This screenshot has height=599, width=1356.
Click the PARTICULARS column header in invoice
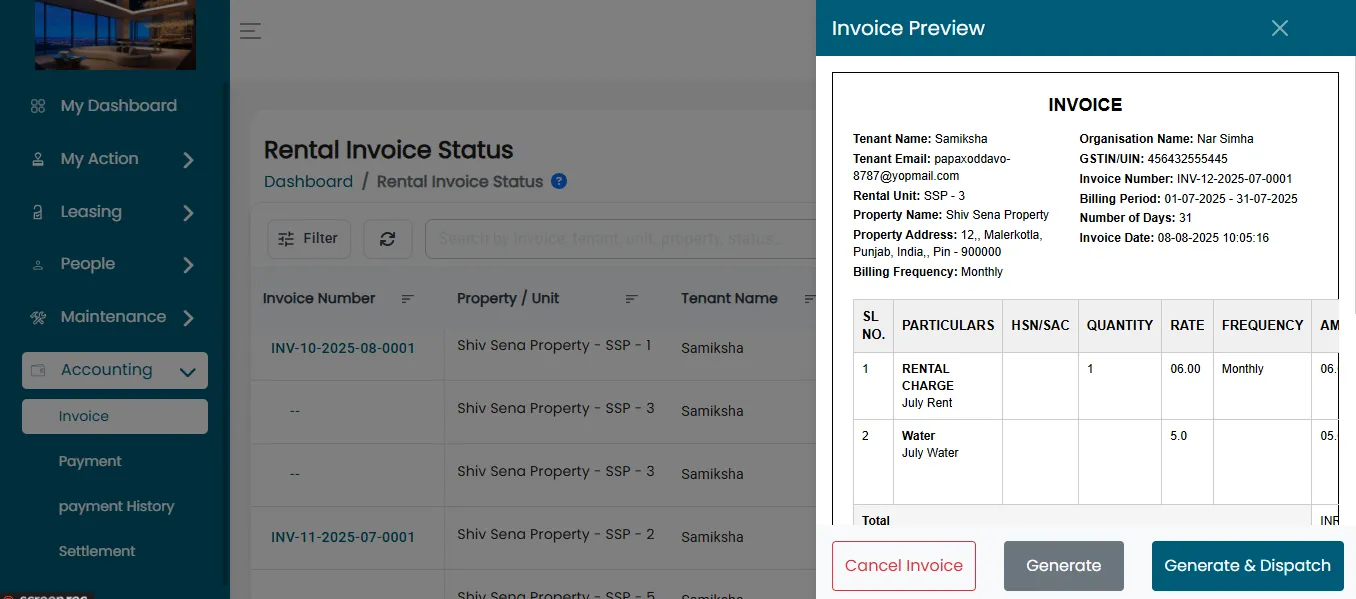[x=948, y=325]
